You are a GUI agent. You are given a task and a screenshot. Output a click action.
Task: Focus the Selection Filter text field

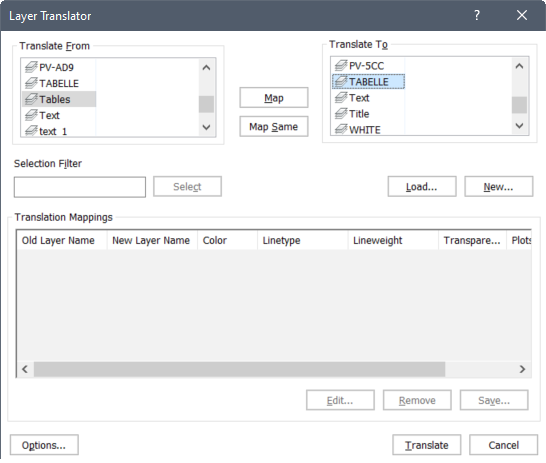[x=80, y=187]
